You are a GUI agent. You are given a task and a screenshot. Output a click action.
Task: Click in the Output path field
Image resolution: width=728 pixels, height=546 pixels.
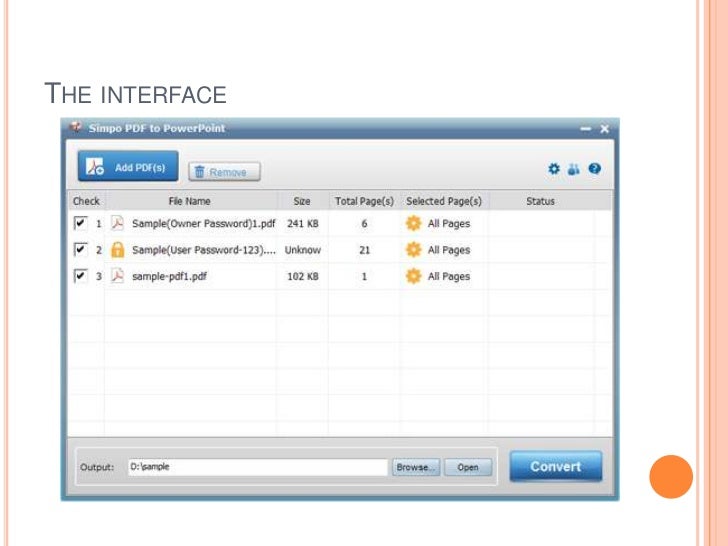tap(258, 467)
